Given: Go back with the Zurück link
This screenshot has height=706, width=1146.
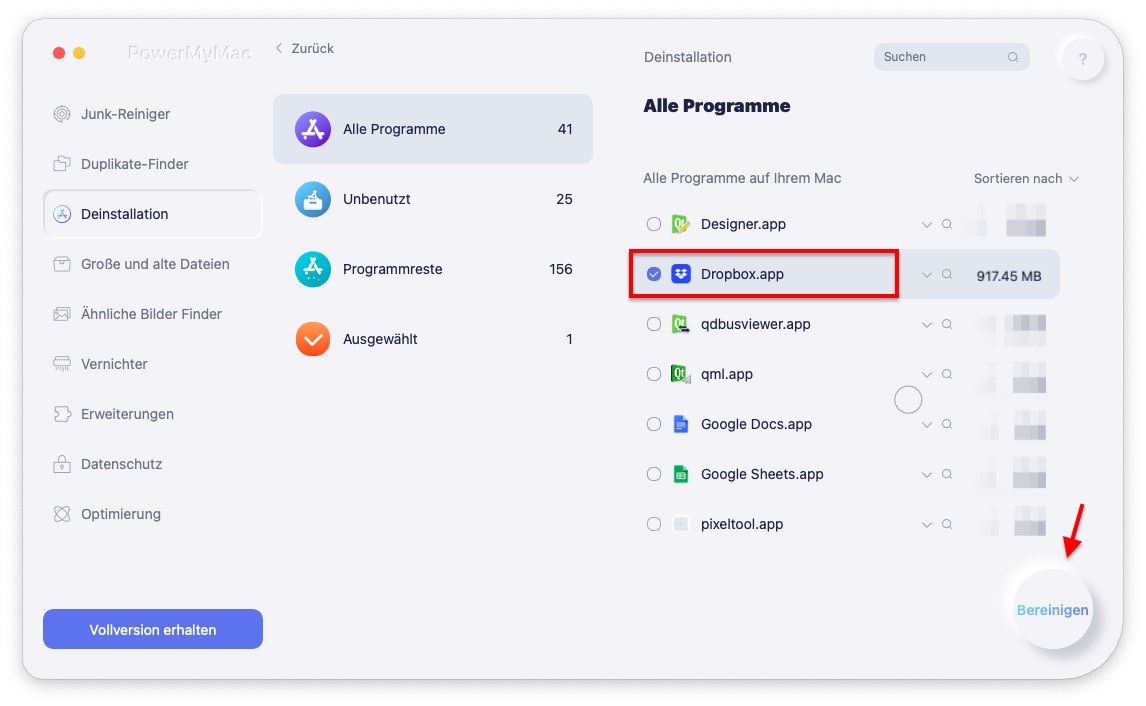Looking at the screenshot, I should click(304, 48).
